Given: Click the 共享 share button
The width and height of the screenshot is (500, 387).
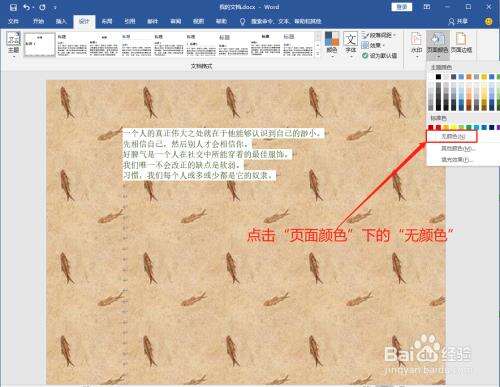Looking at the screenshot, I should click(458, 21).
